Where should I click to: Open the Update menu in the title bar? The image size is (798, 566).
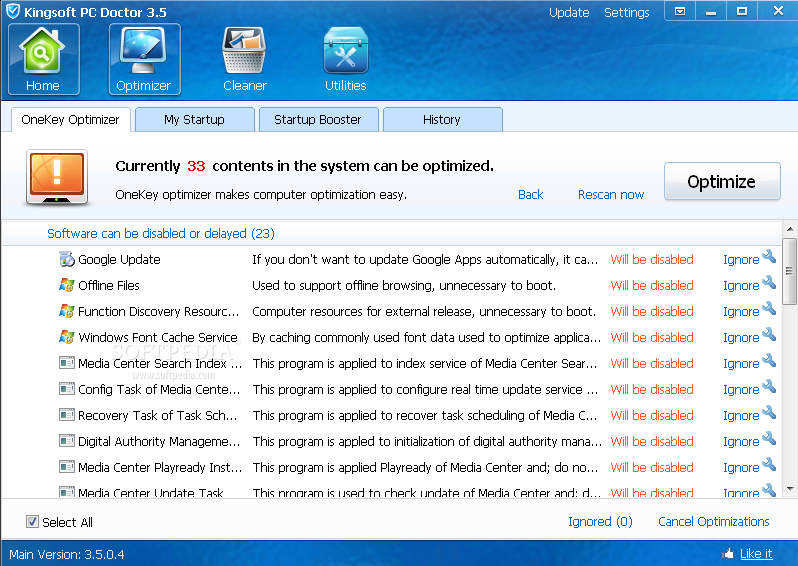569,12
